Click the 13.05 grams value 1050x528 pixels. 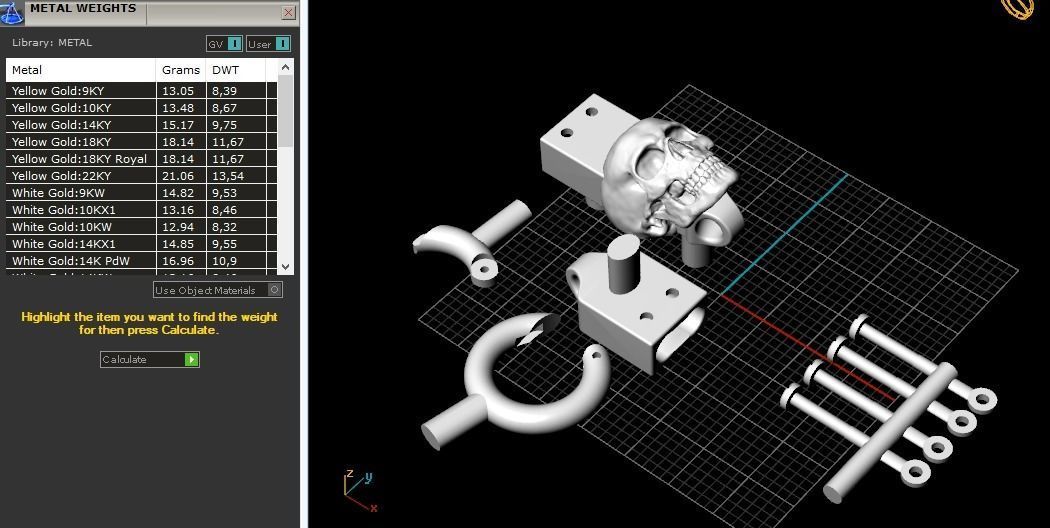(x=177, y=91)
